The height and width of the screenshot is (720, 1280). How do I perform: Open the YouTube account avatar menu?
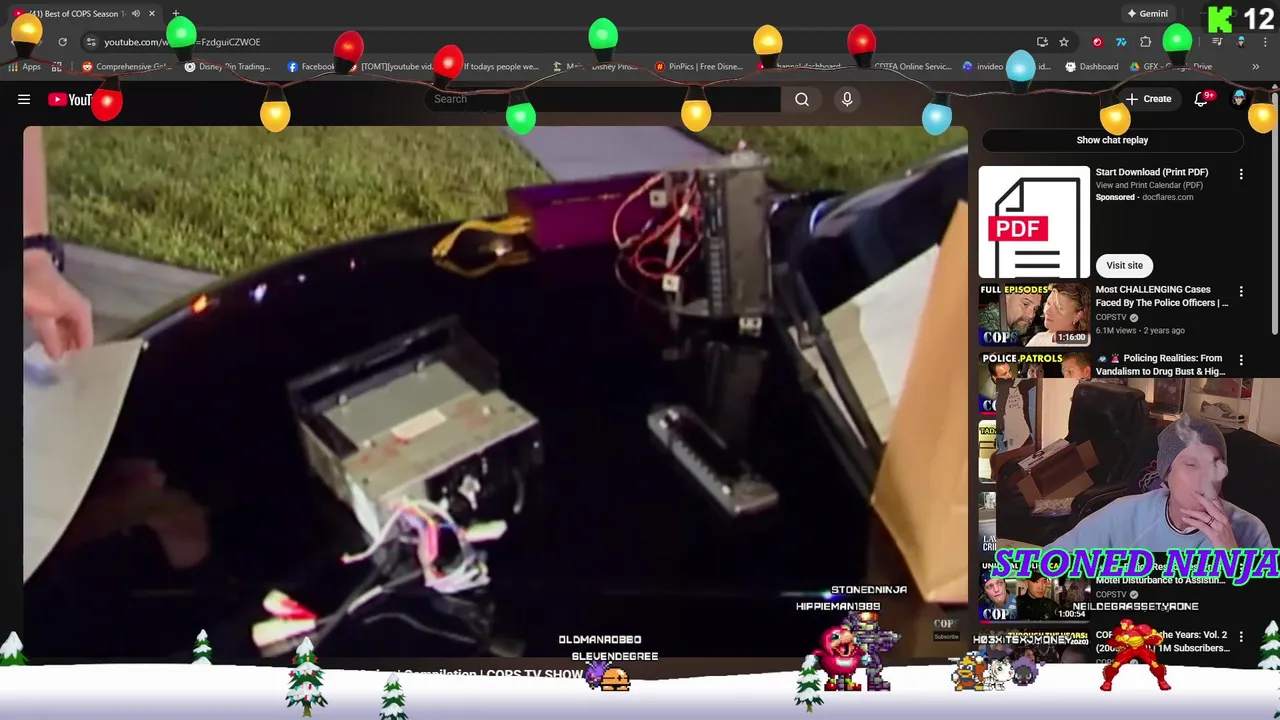coord(1239,99)
